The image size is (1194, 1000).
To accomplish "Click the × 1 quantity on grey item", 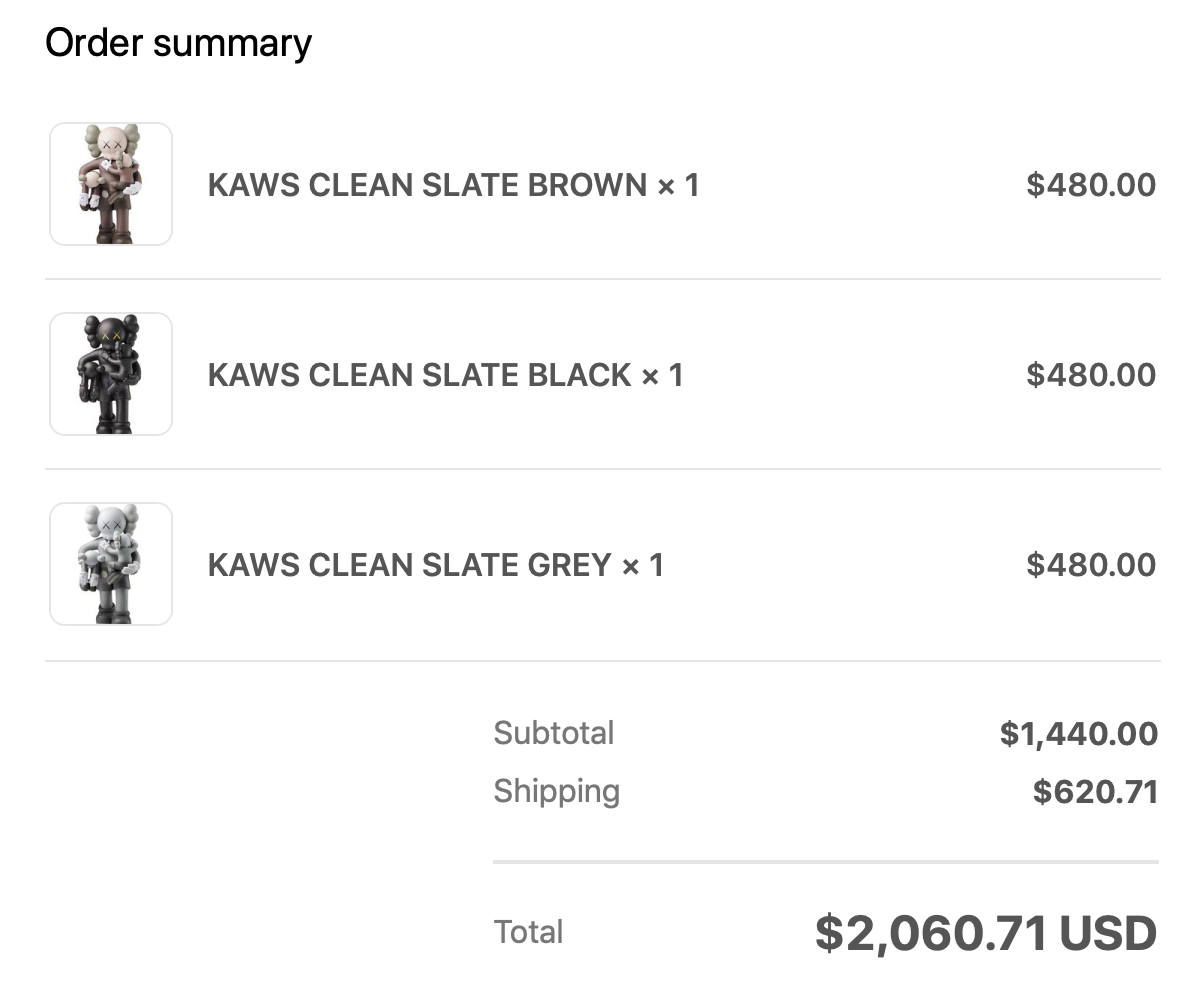I will point(643,565).
